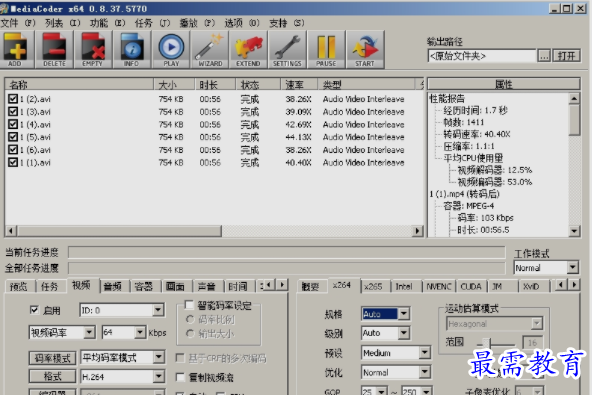The height and width of the screenshot is (395, 592).
Task: Click the PAUSE toolbar icon
Action: [x=326, y=49]
